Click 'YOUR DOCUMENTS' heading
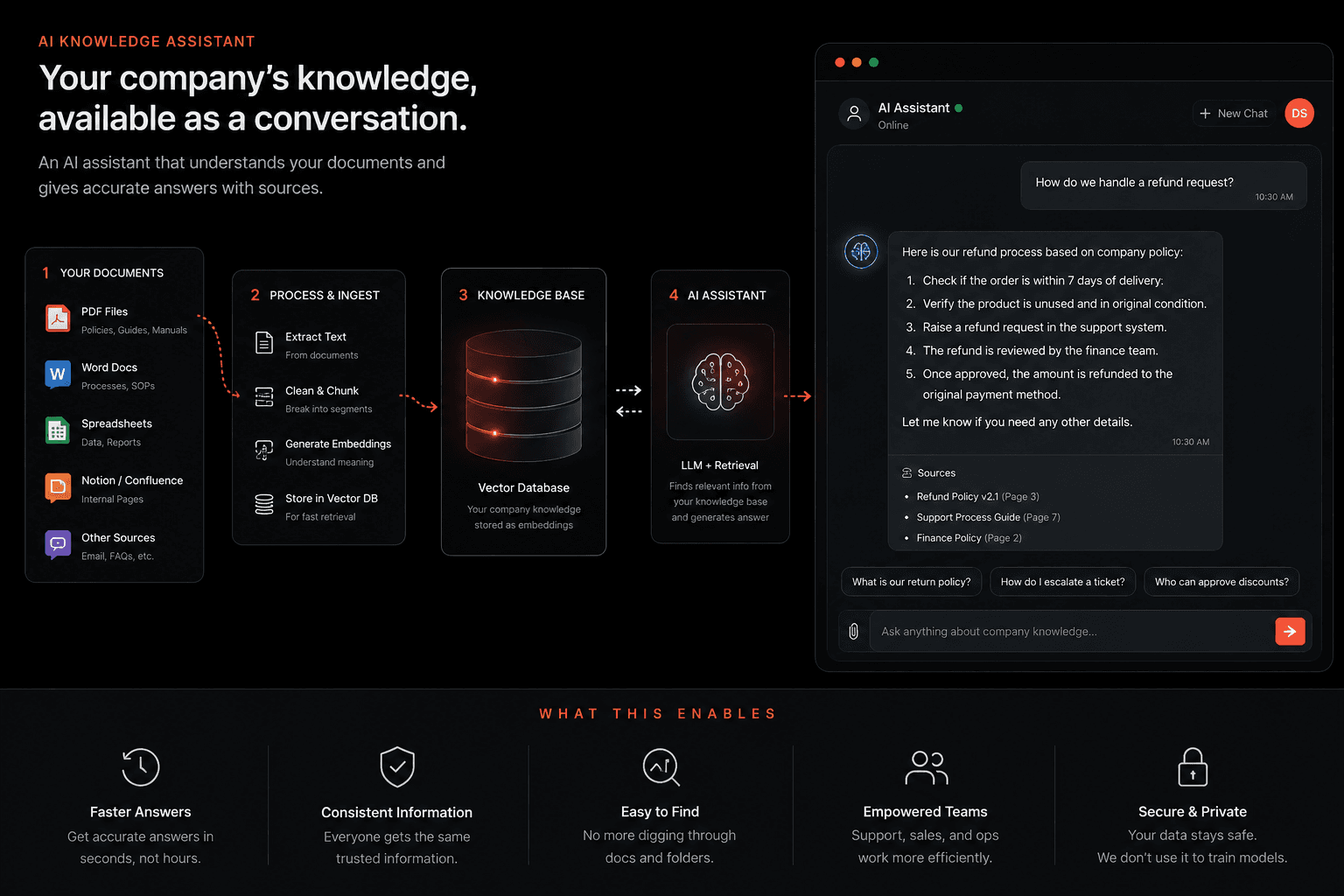Screen dimensions: 1344x896 (112, 273)
